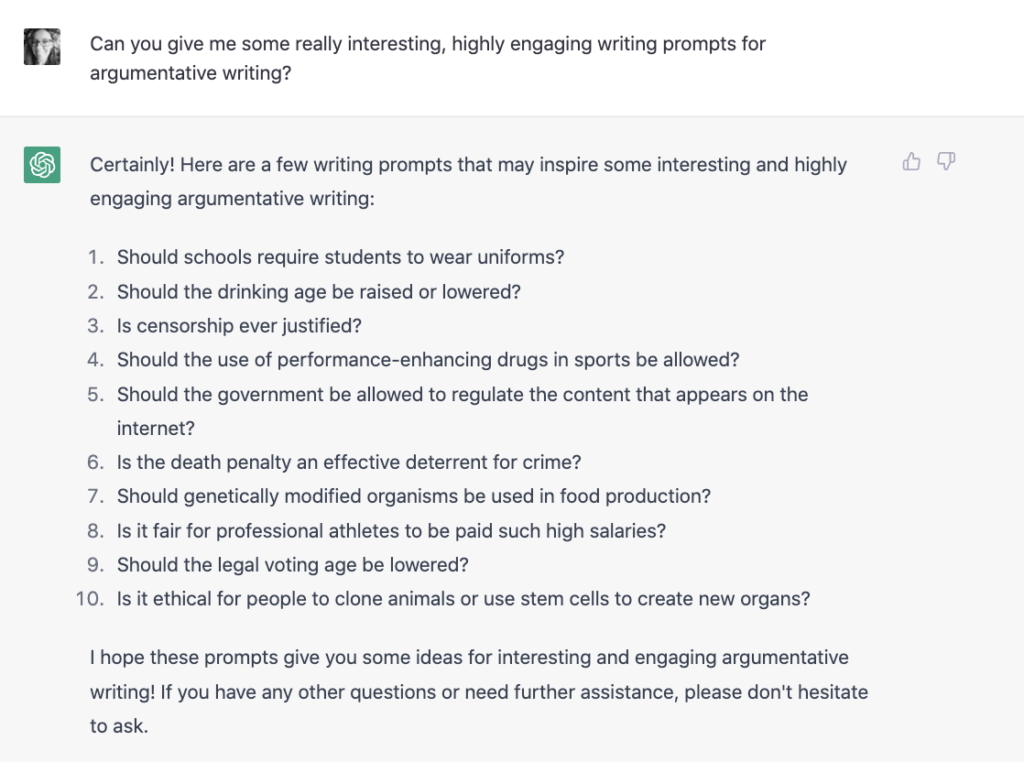This screenshot has width=1024, height=762.
Task: Select the school uniforms prompt
Action: coord(340,257)
